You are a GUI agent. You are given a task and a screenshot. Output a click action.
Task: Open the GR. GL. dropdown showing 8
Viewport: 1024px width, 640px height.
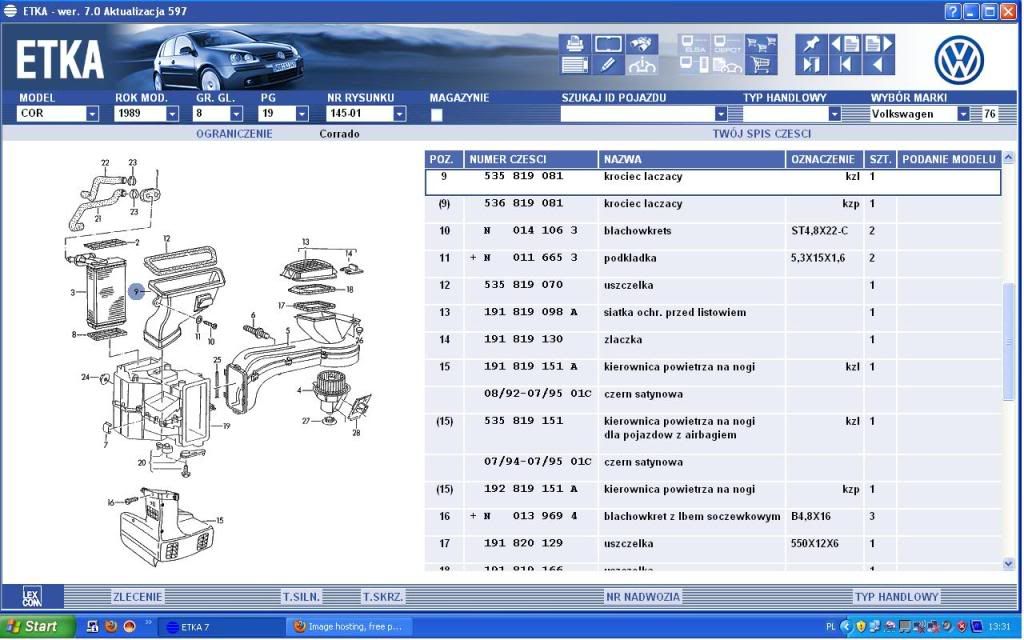pos(236,114)
